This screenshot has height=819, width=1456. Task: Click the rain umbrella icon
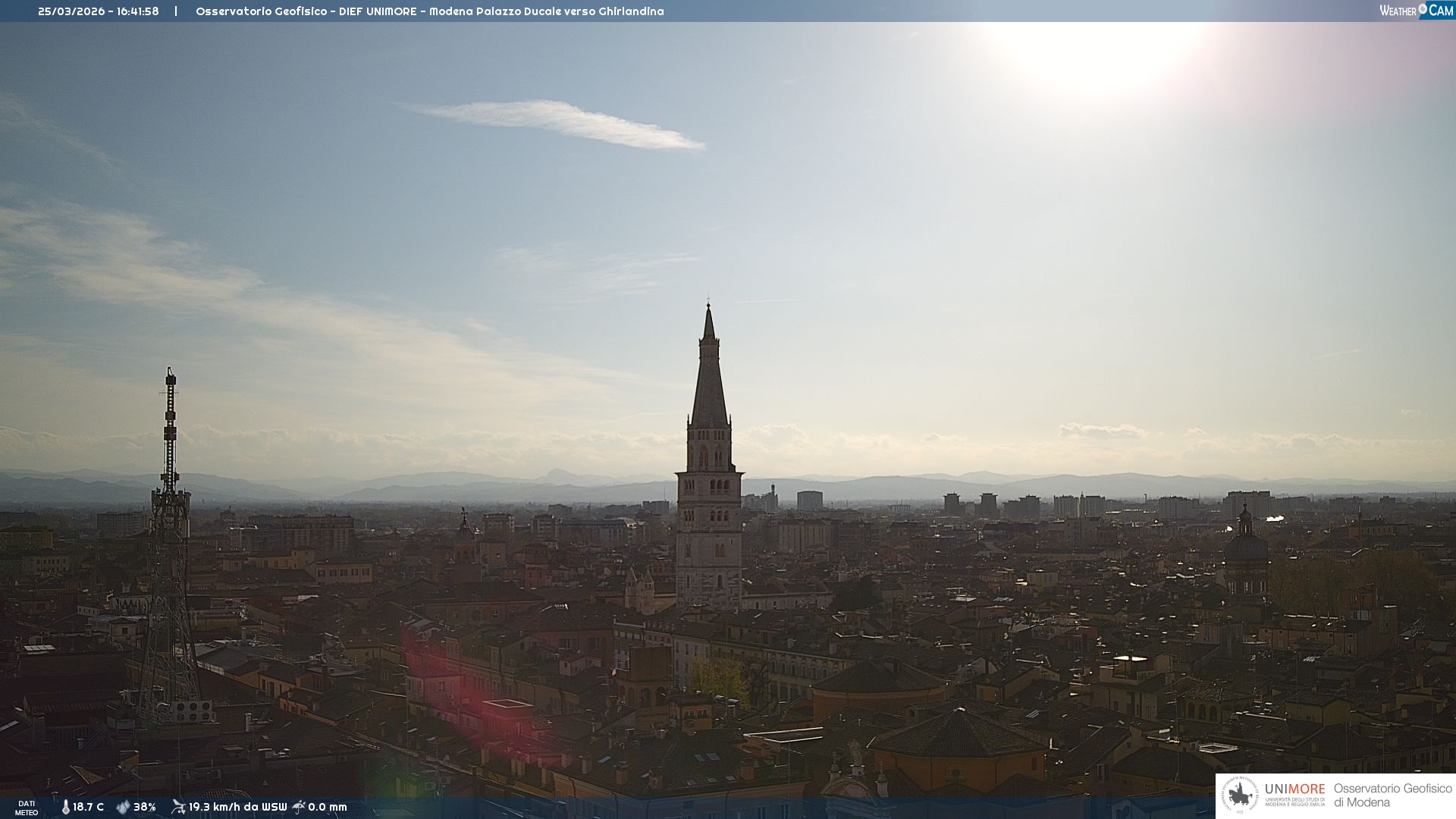pyautogui.click(x=299, y=807)
